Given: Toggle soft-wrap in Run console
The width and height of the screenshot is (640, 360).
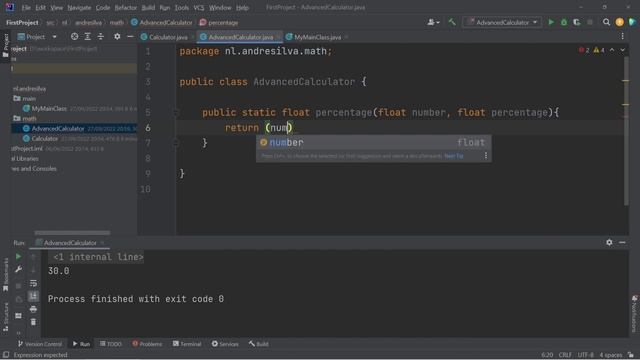Looking at the screenshot, I should [x=33, y=283].
